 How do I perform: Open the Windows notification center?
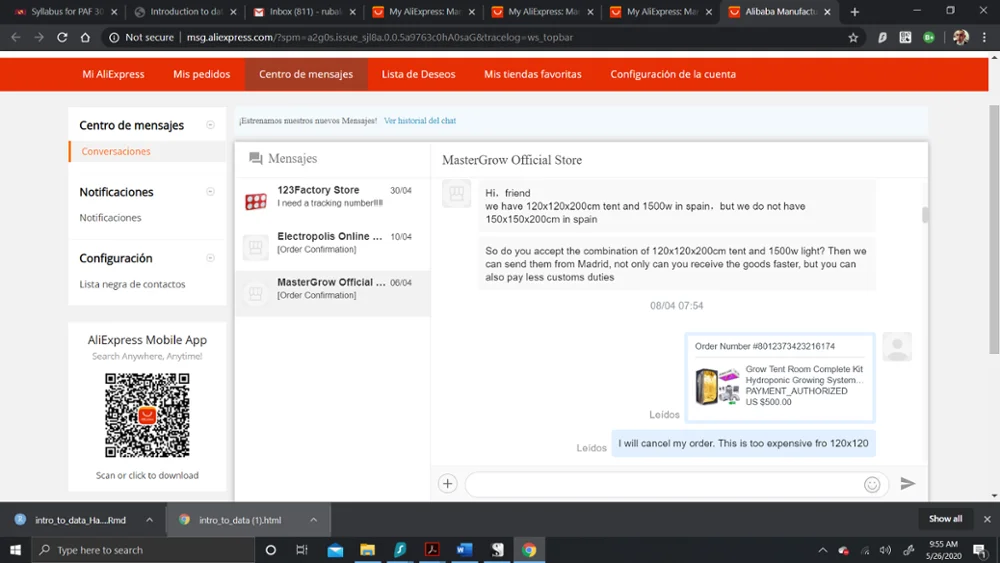[980, 550]
